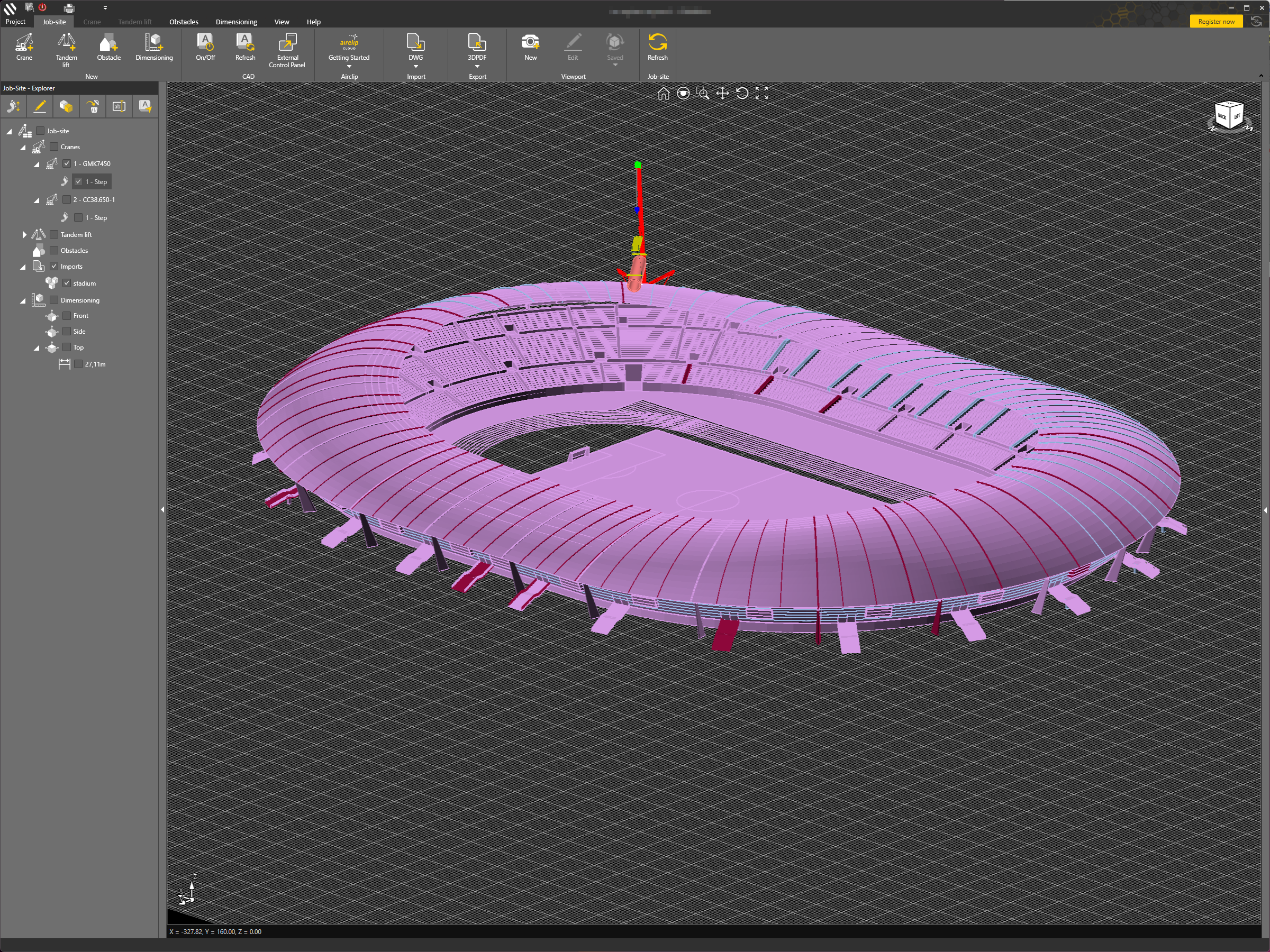This screenshot has height=952, width=1270.
Task: Uncheck the stadium import checkbox
Action: coord(67,283)
